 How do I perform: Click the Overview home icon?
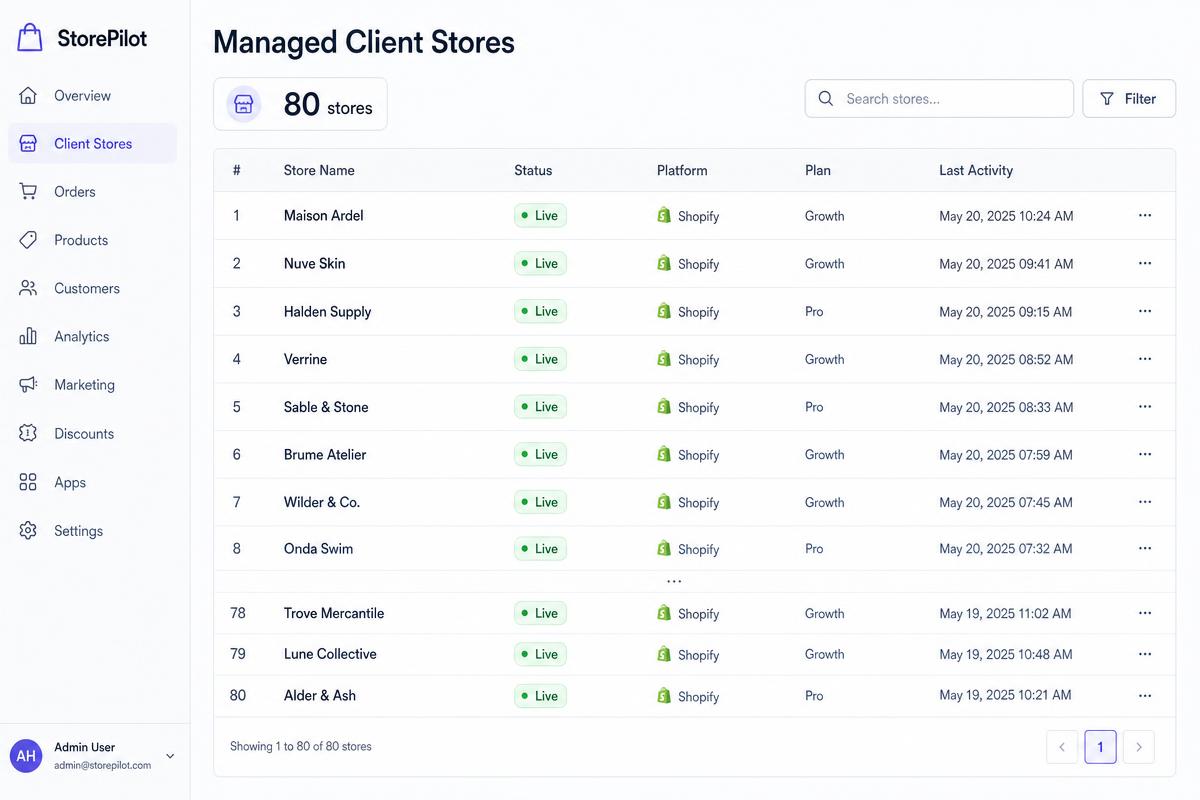point(28,96)
